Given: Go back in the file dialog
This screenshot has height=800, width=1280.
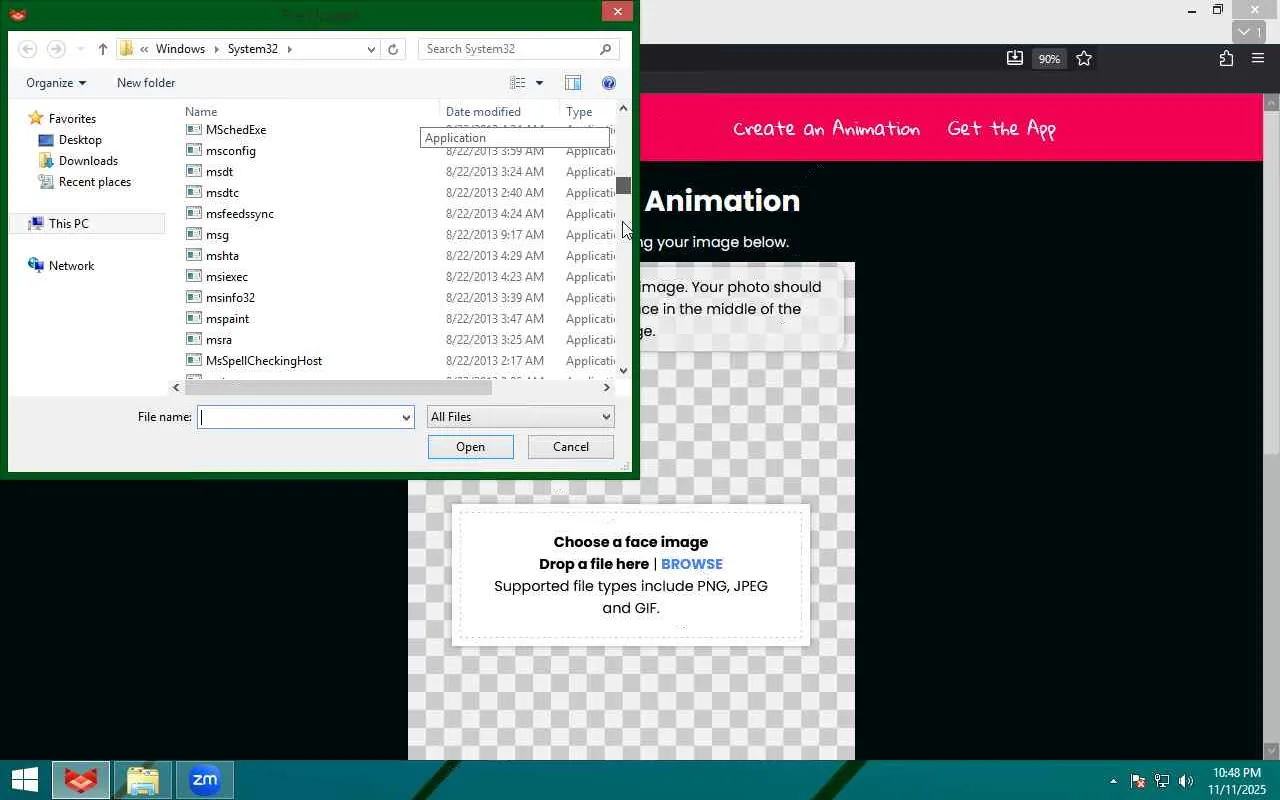Looking at the screenshot, I should pyautogui.click(x=28, y=49).
